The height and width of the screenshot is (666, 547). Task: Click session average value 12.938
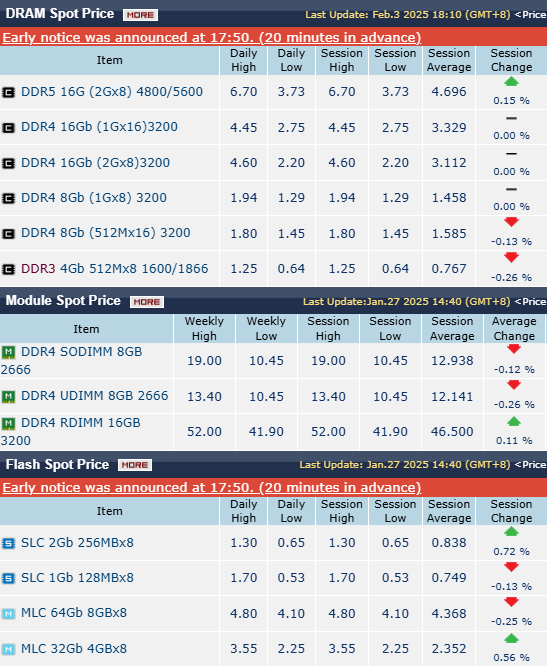coord(452,361)
